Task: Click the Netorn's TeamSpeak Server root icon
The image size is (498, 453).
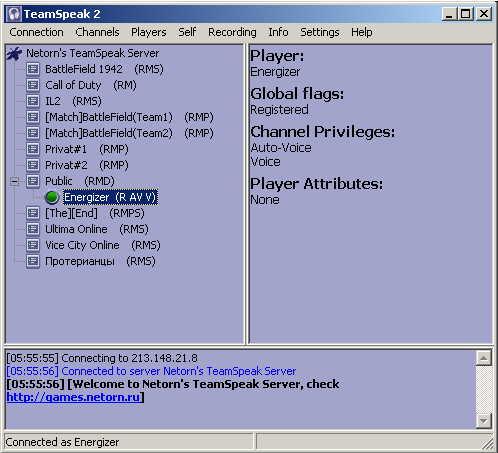Action: pos(14,54)
